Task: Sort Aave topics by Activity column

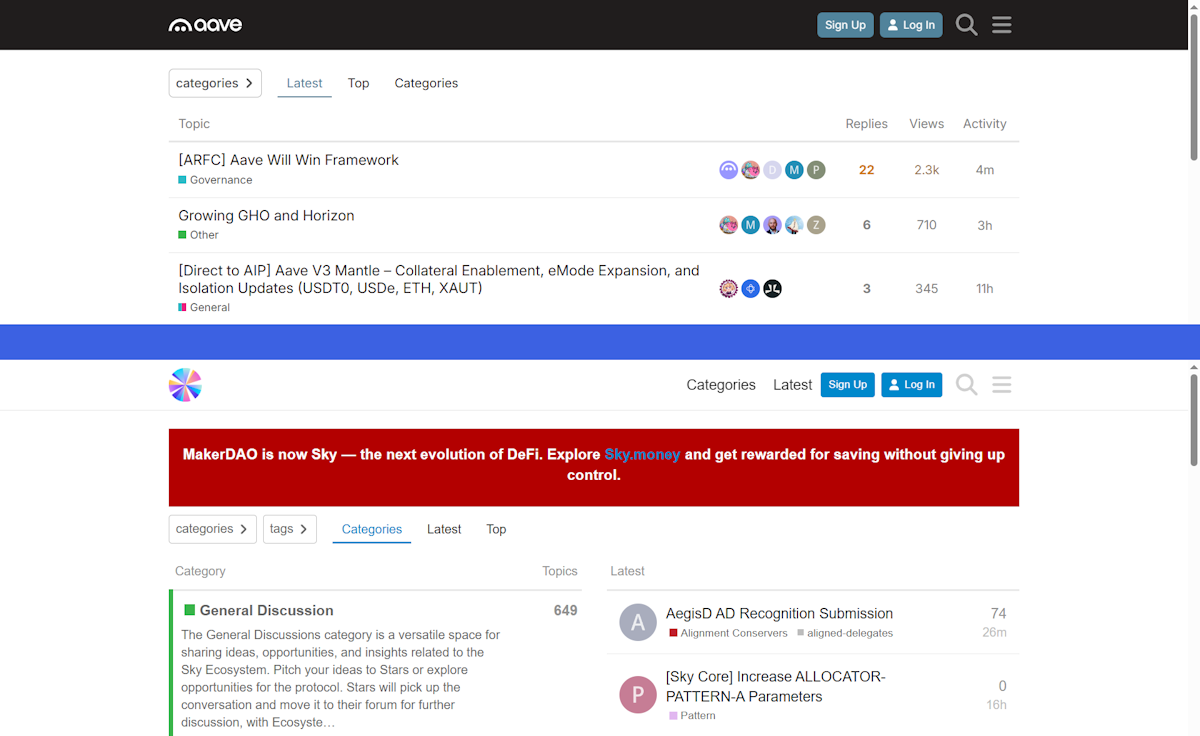Action: click(984, 124)
